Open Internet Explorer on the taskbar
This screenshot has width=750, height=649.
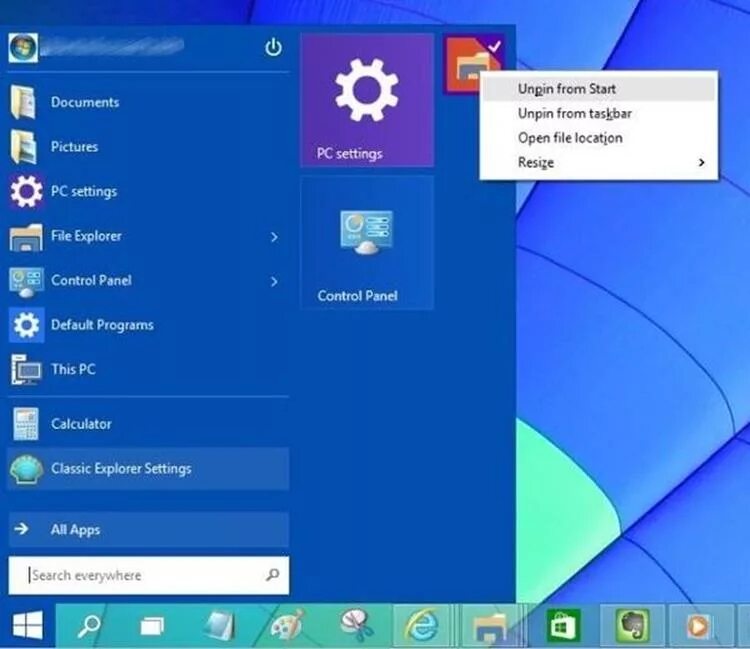click(x=422, y=625)
